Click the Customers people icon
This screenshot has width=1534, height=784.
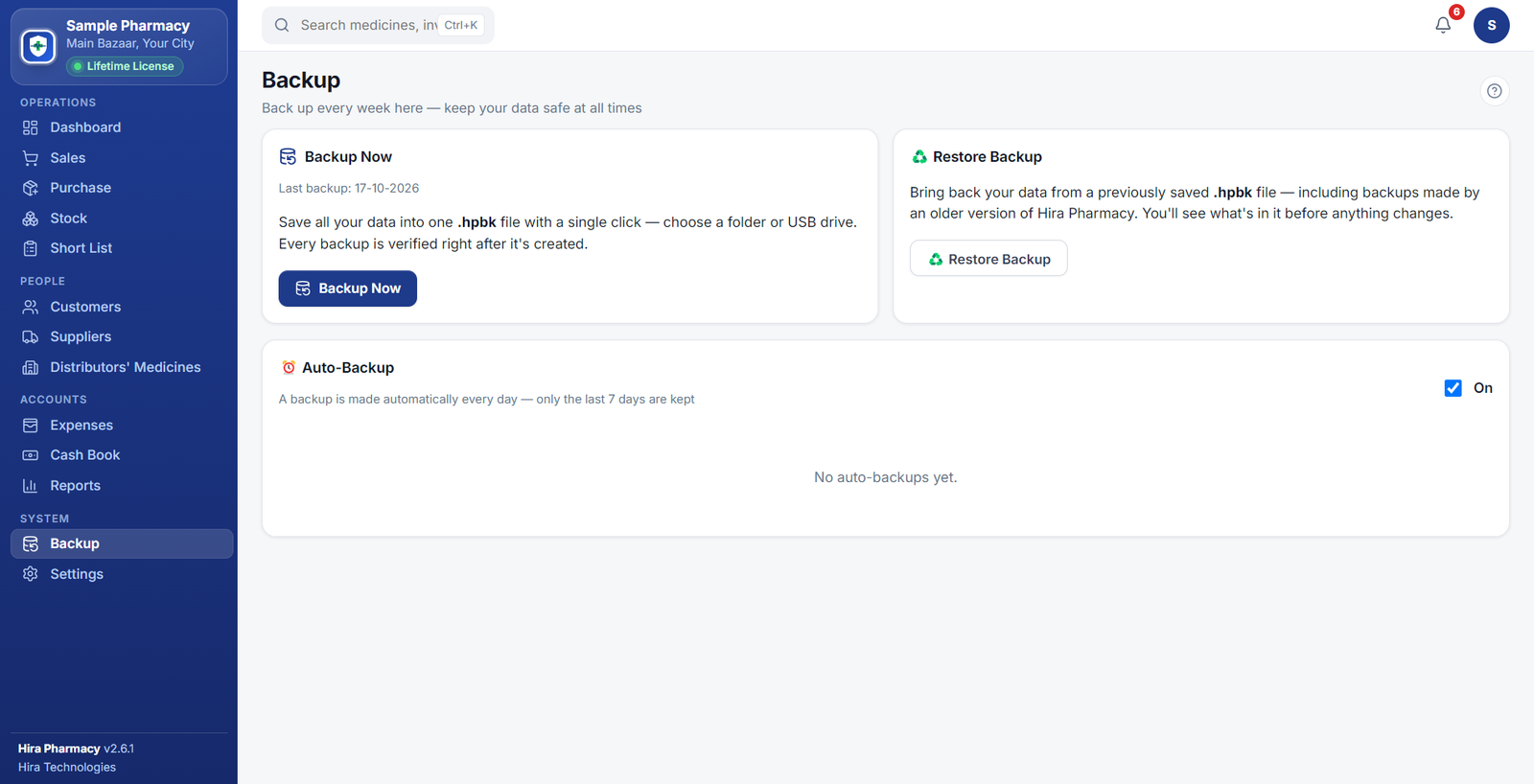click(31, 307)
